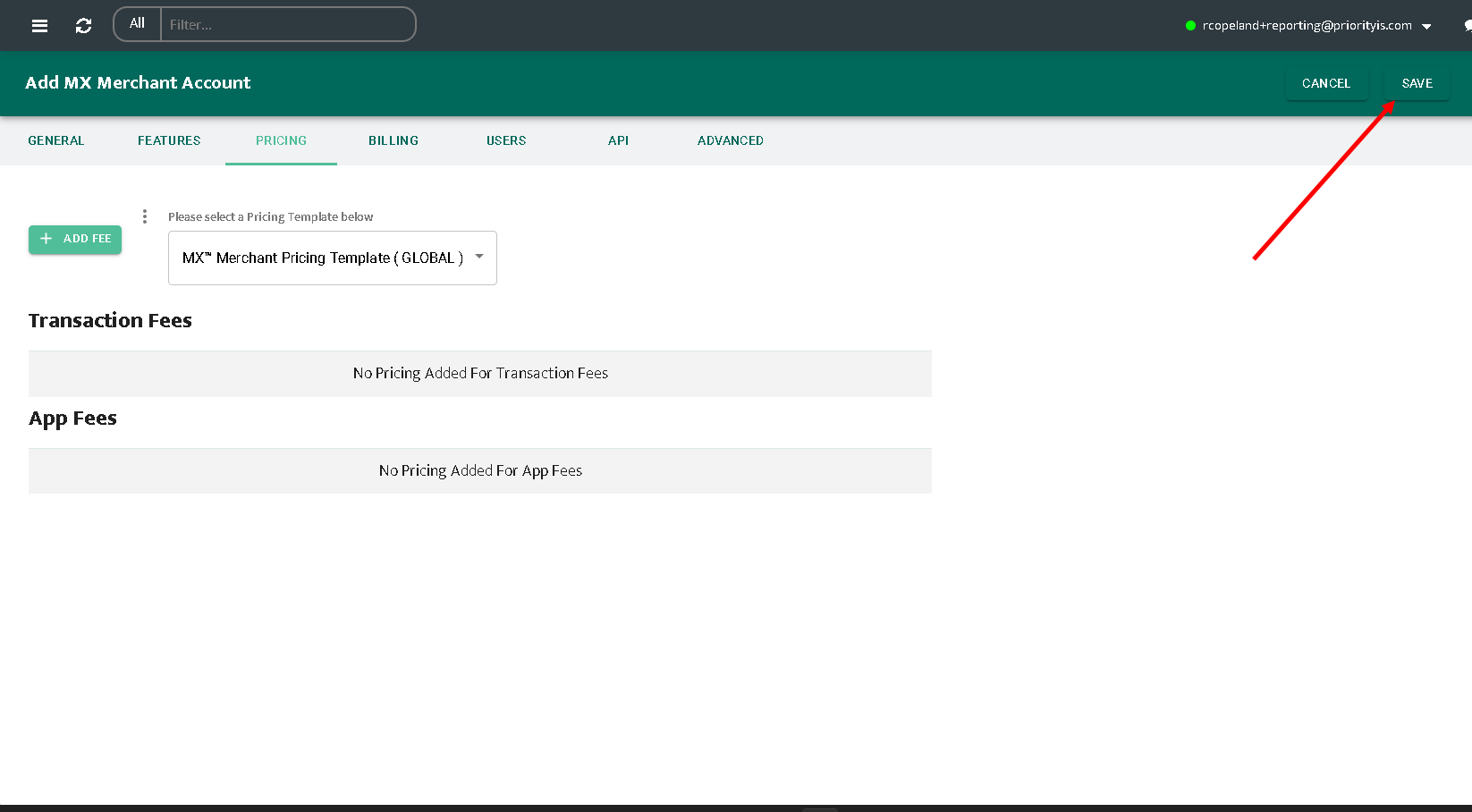Click the App Fees heading
Screen dimensions: 1472x812
72,419
